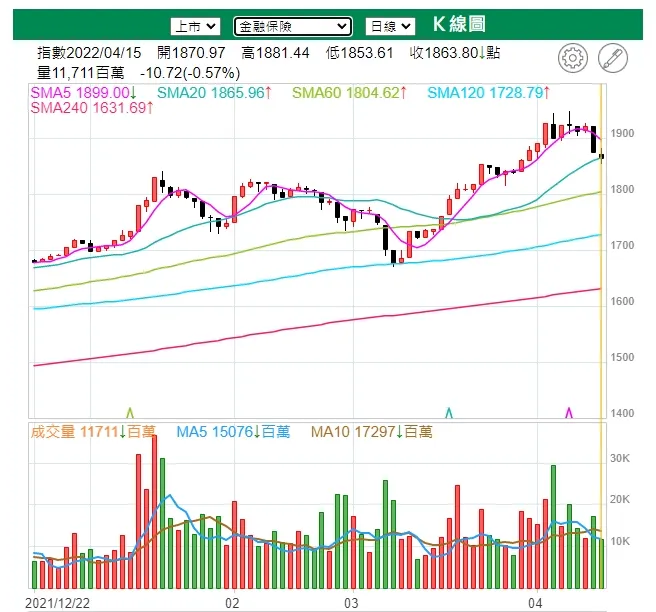
Task: Click the 10K volume axis label
Action: (620, 541)
